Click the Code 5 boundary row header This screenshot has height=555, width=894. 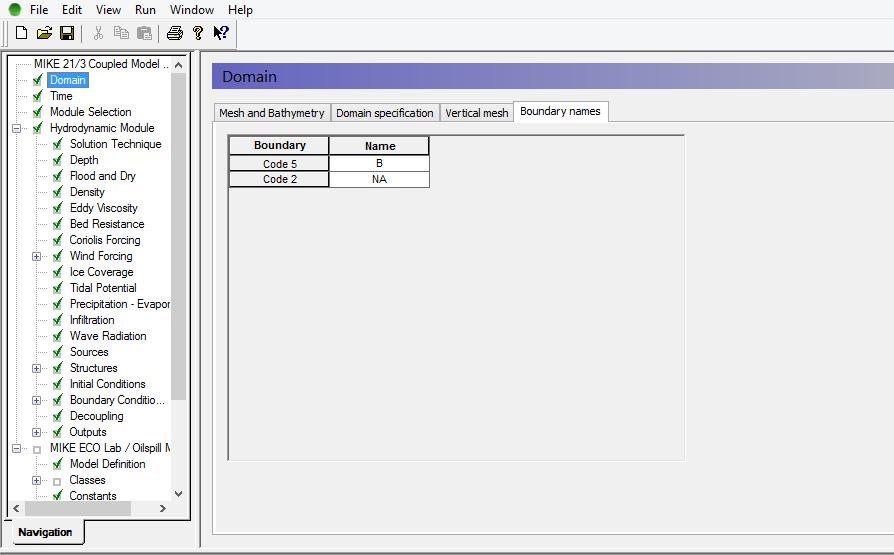[279, 164]
